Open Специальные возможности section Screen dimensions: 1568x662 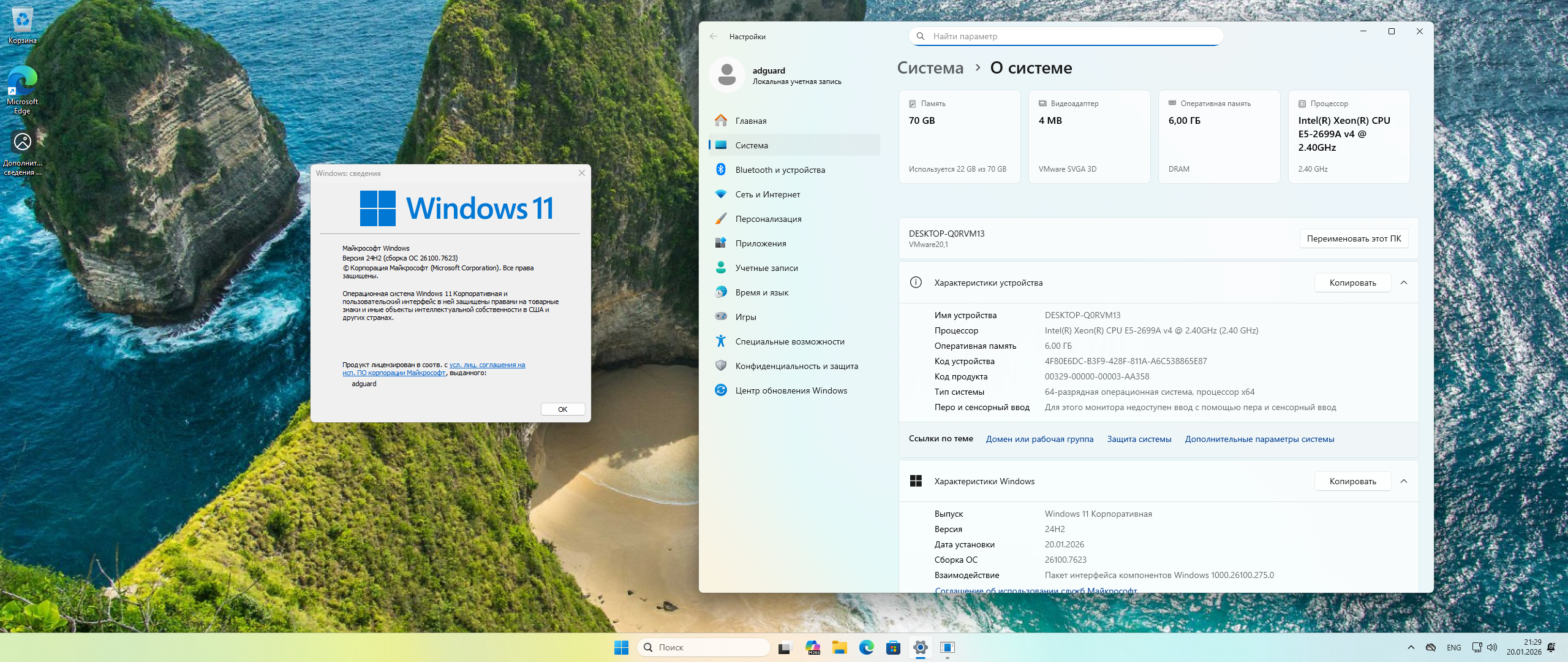click(x=790, y=341)
